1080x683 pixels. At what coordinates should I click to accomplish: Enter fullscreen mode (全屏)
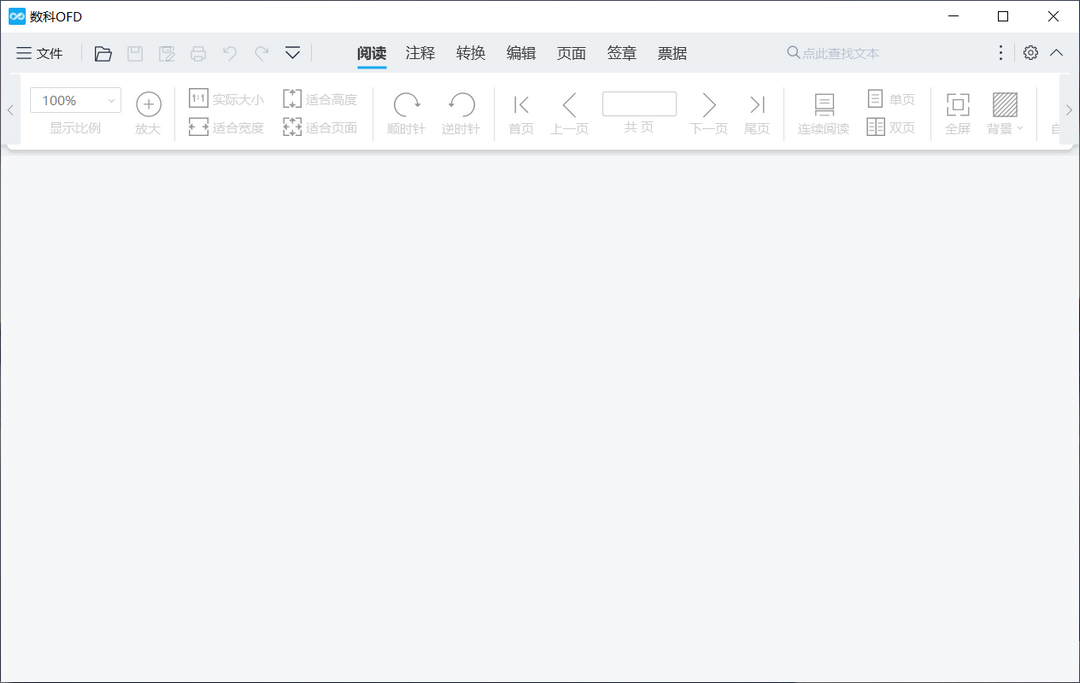(x=957, y=114)
